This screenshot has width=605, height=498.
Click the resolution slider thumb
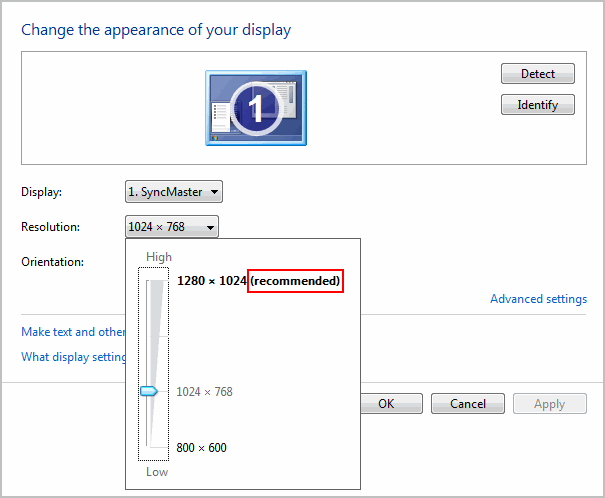tap(149, 391)
